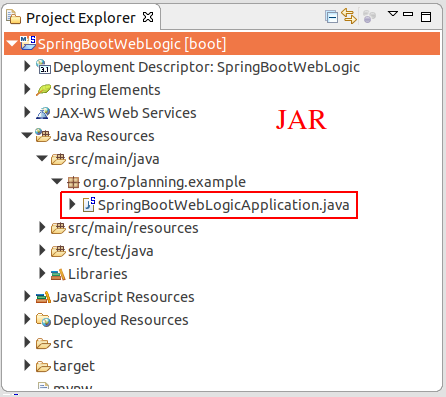Expand the src/main/resources folder
Viewport: 446px width, 397px height.
pos(42,228)
